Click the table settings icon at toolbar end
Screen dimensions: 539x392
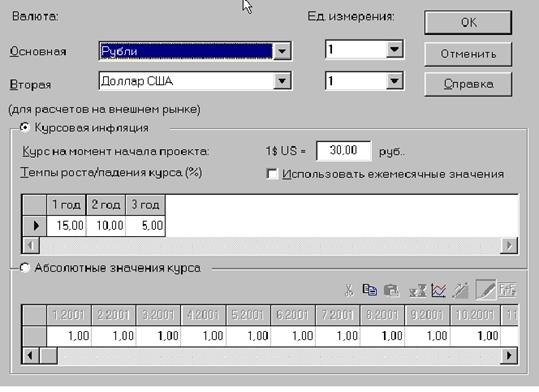(x=508, y=290)
